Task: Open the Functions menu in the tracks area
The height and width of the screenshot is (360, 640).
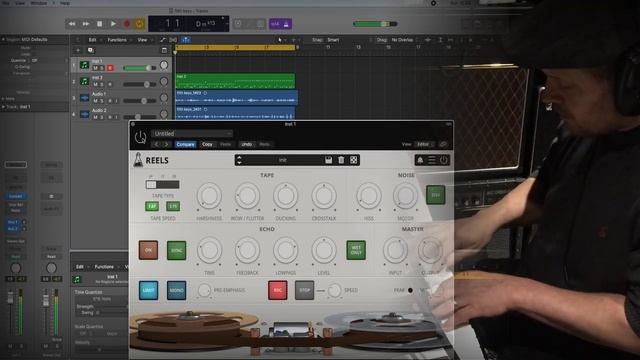Action: 117,40
